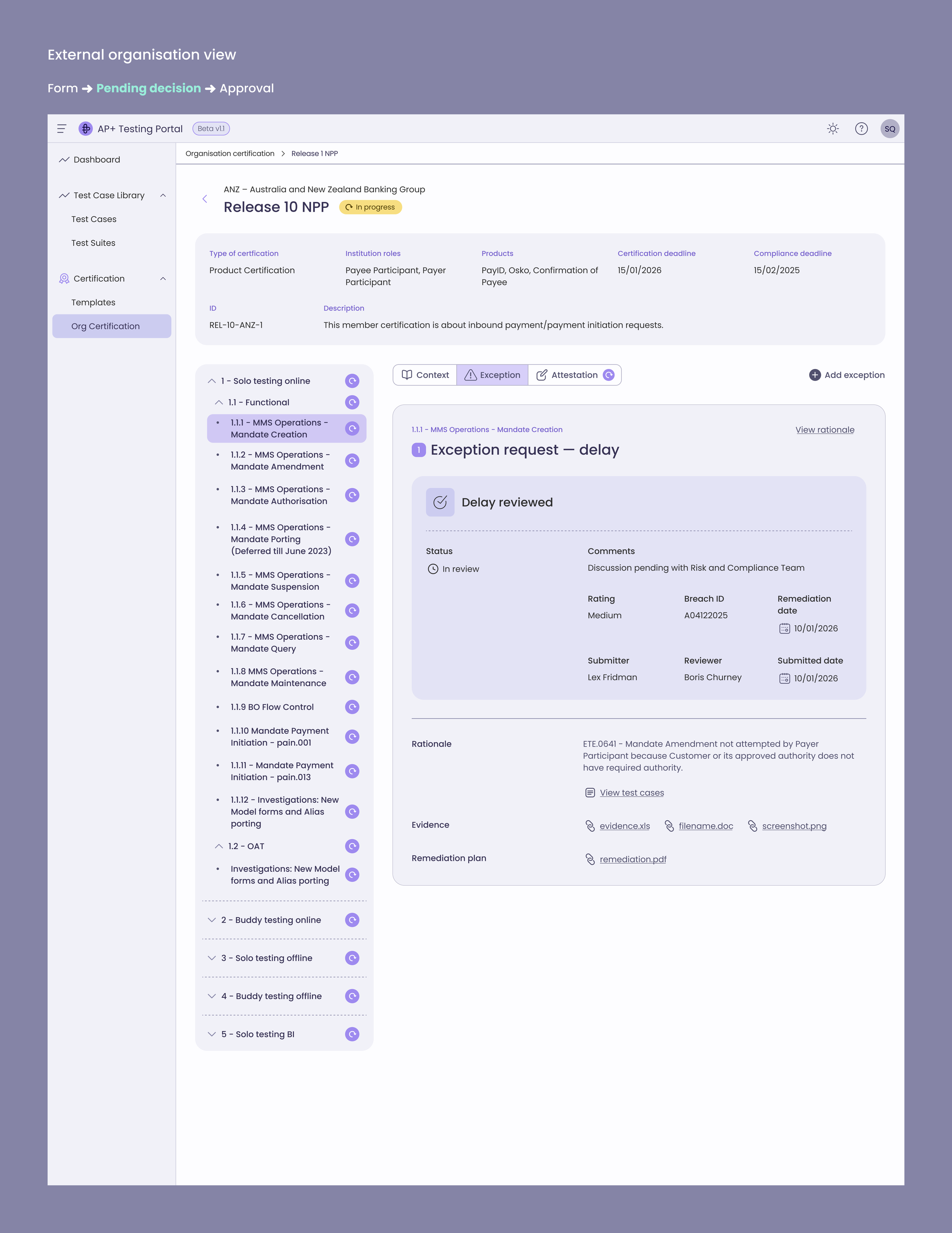The height and width of the screenshot is (1233, 952).
Task: Click the refresh icon on 1.1.1 MMS Mandate Creation
Action: 352,428
